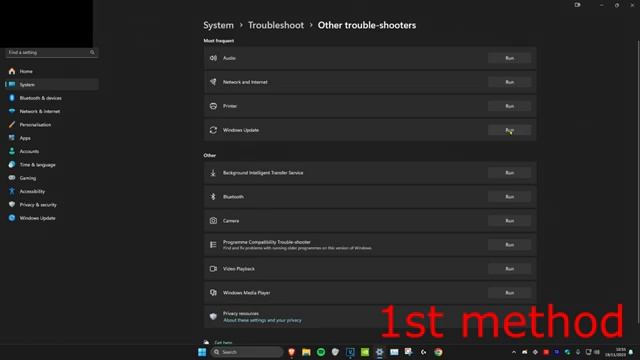Go to Troubleshoot in the breadcrumb

point(276,25)
